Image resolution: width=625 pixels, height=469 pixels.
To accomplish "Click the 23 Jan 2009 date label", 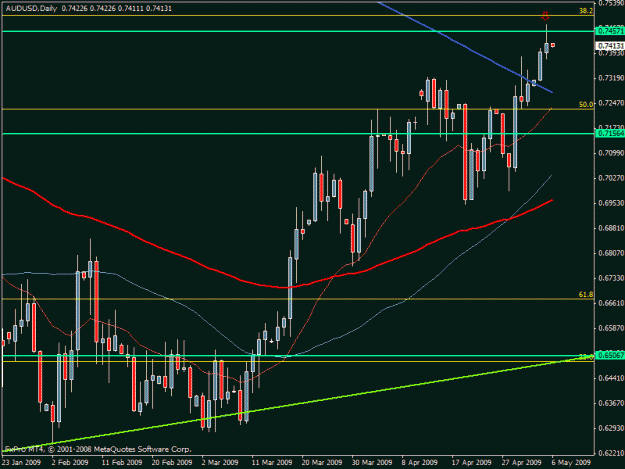I will [21, 463].
